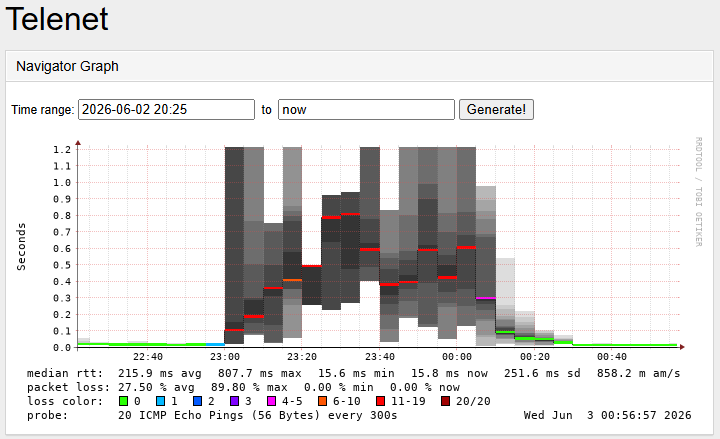Click the blue loss color 2 swatch
Screen dimensions: 720x439
click(197, 401)
